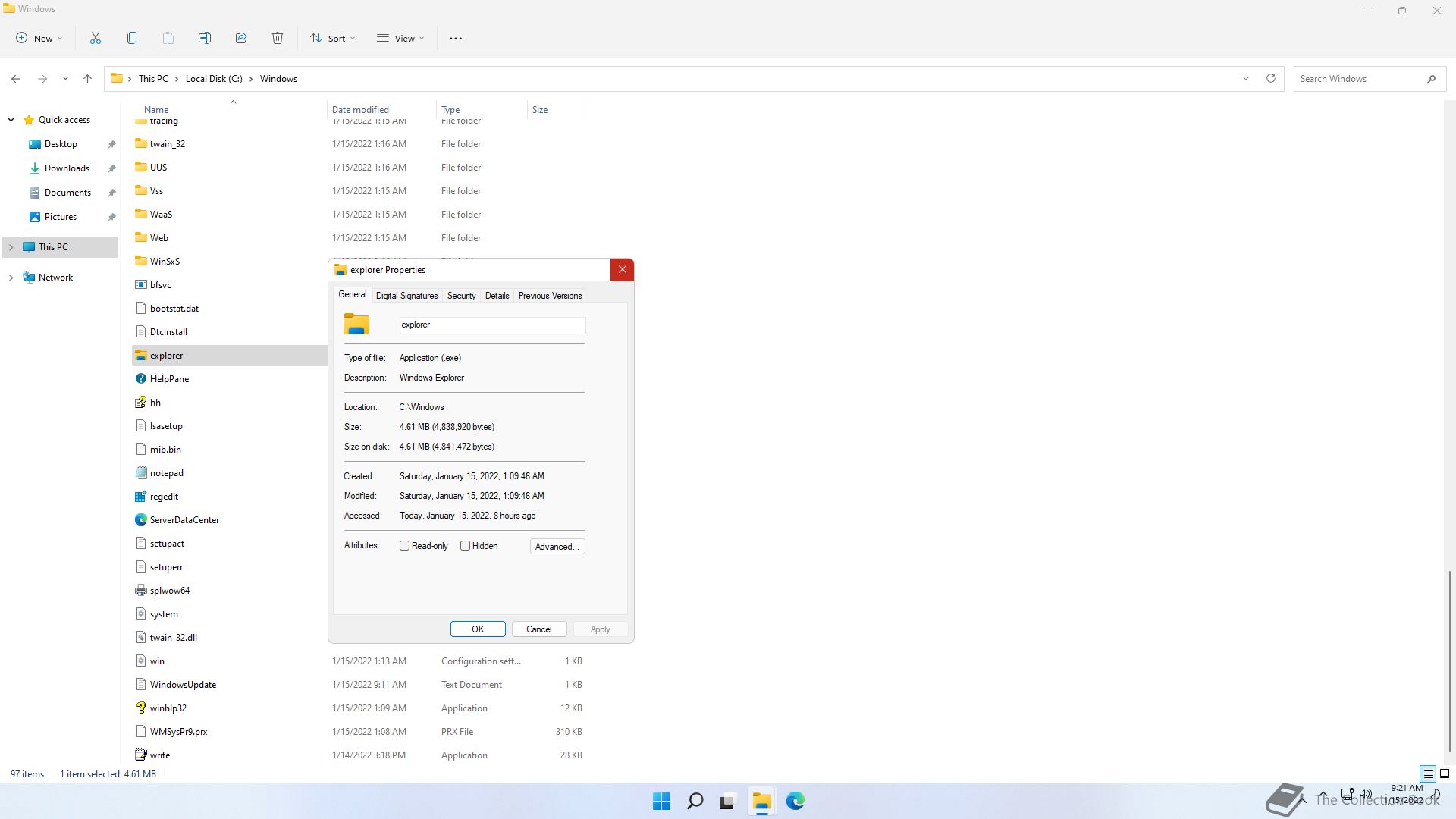Image resolution: width=1456 pixels, height=819 pixels.
Task: Click Cancel in explorer Properties
Action: 539,629
